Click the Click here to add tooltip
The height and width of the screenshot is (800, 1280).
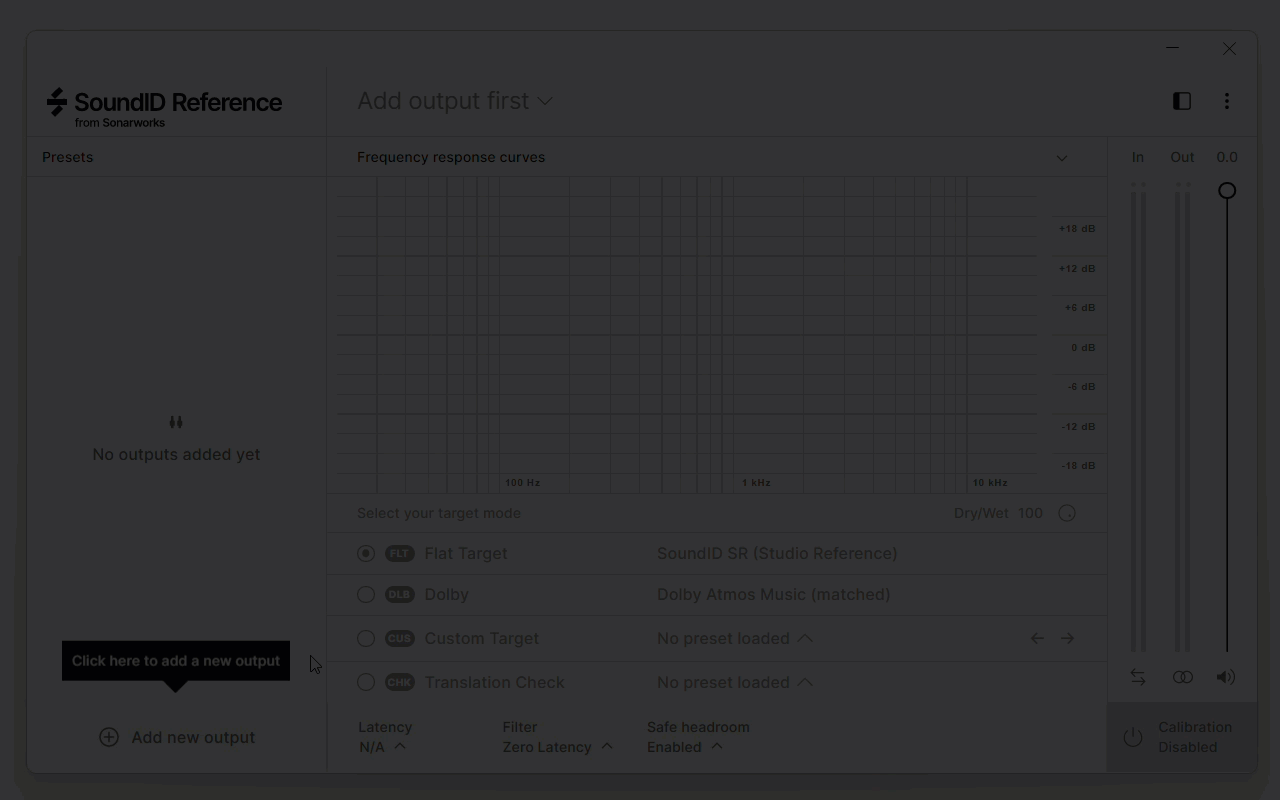pyautogui.click(x=176, y=661)
